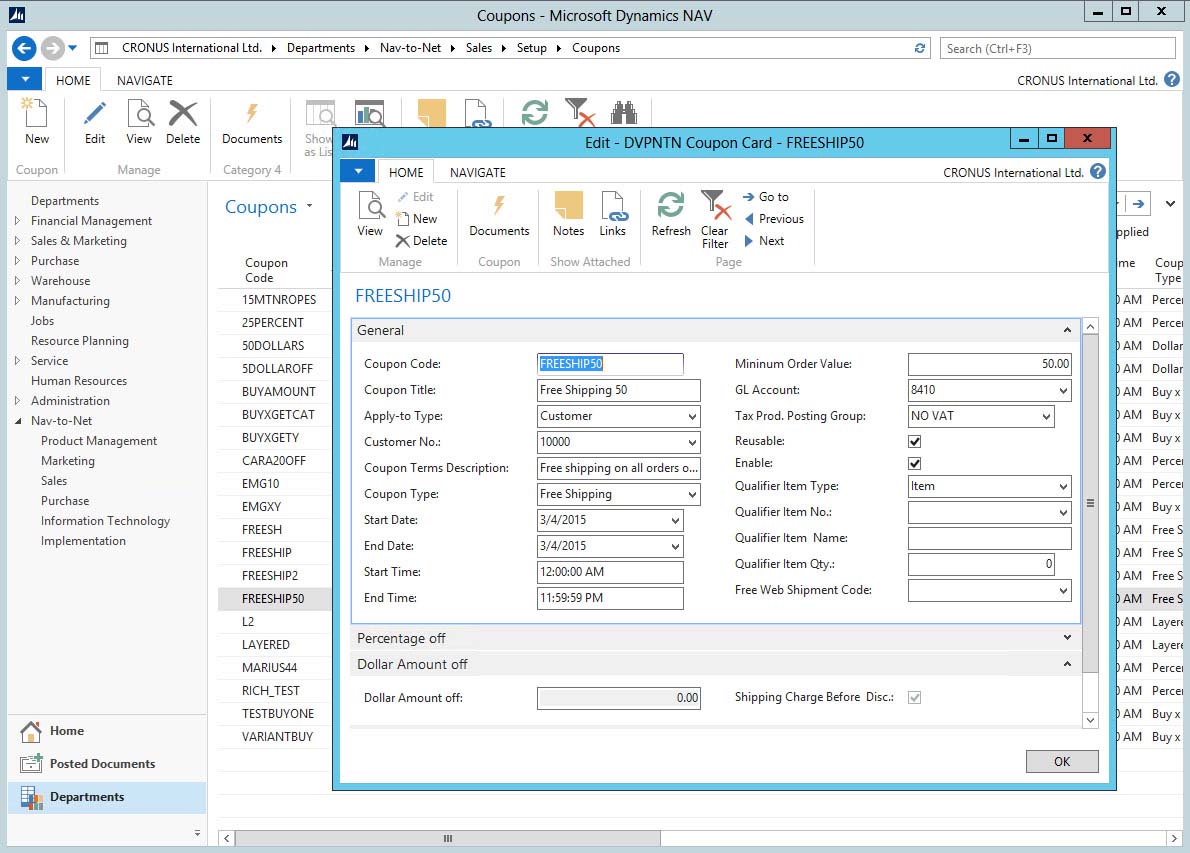
Task: Click into the Search (Ctrl+F3) field
Action: click(x=1056, y=47)
